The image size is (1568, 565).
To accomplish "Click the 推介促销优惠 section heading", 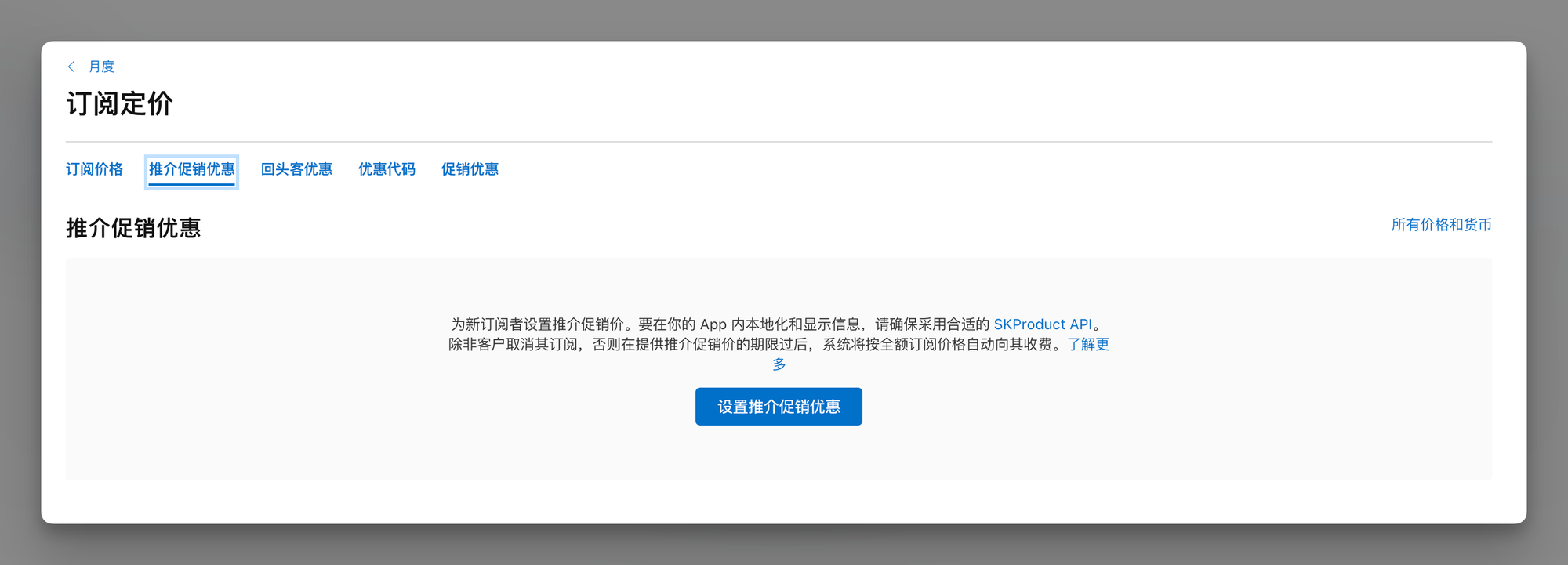I will pos(133,228).
